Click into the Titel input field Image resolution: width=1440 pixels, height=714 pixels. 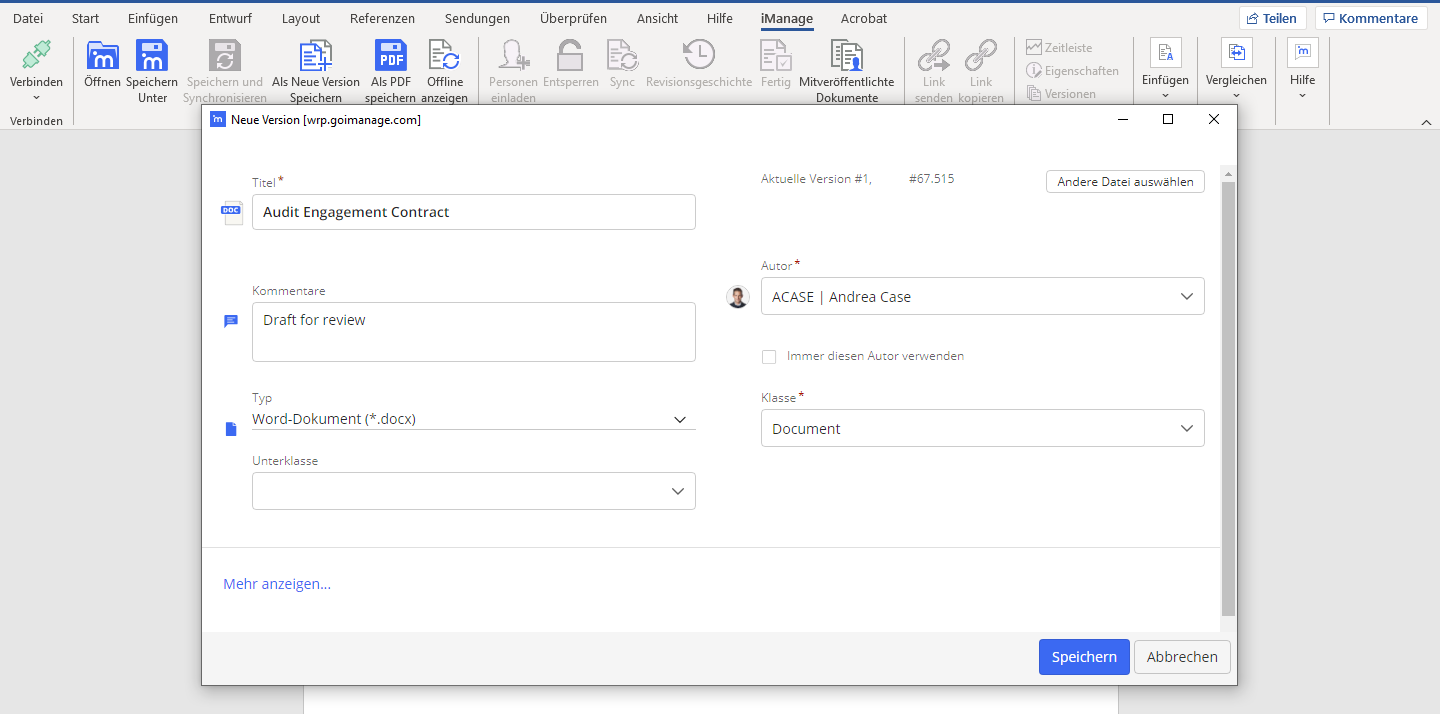coord(473,212)
